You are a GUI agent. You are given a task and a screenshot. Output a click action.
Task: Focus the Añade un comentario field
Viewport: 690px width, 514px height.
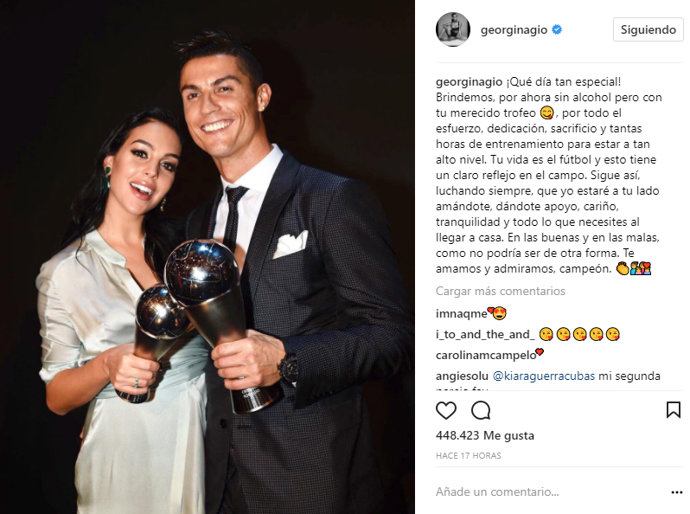[550, 492]
